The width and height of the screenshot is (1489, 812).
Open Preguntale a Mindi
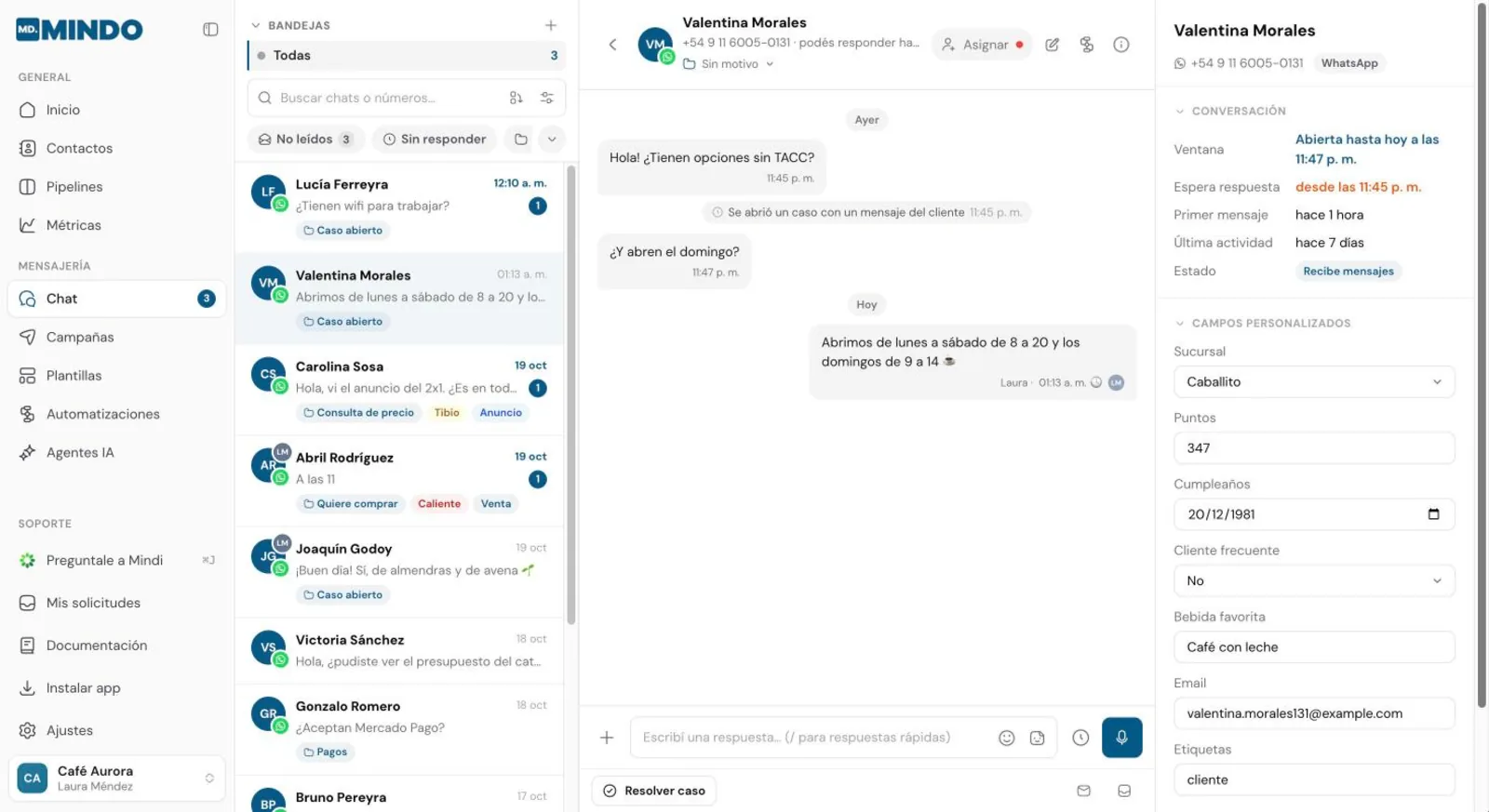click(117, 560)
